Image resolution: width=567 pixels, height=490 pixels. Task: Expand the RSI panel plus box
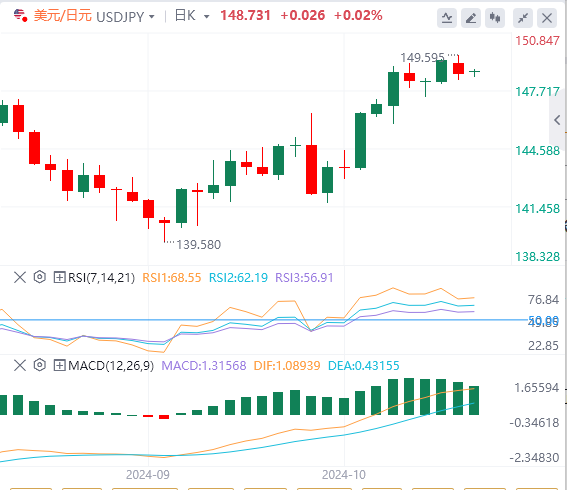pos(59,277)
